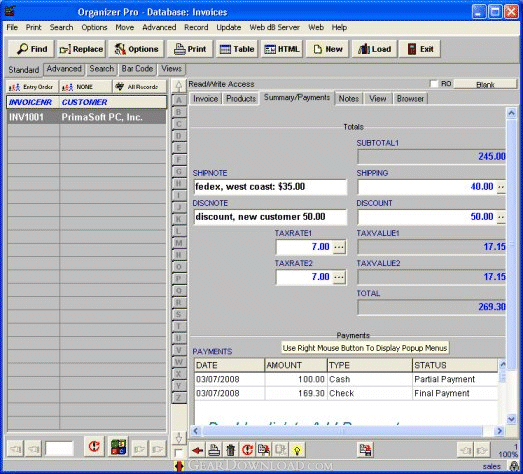Click the padlock icon in status bar
Image resolution: width=523 pixels, height=474 pixels.
click(514, 466)
